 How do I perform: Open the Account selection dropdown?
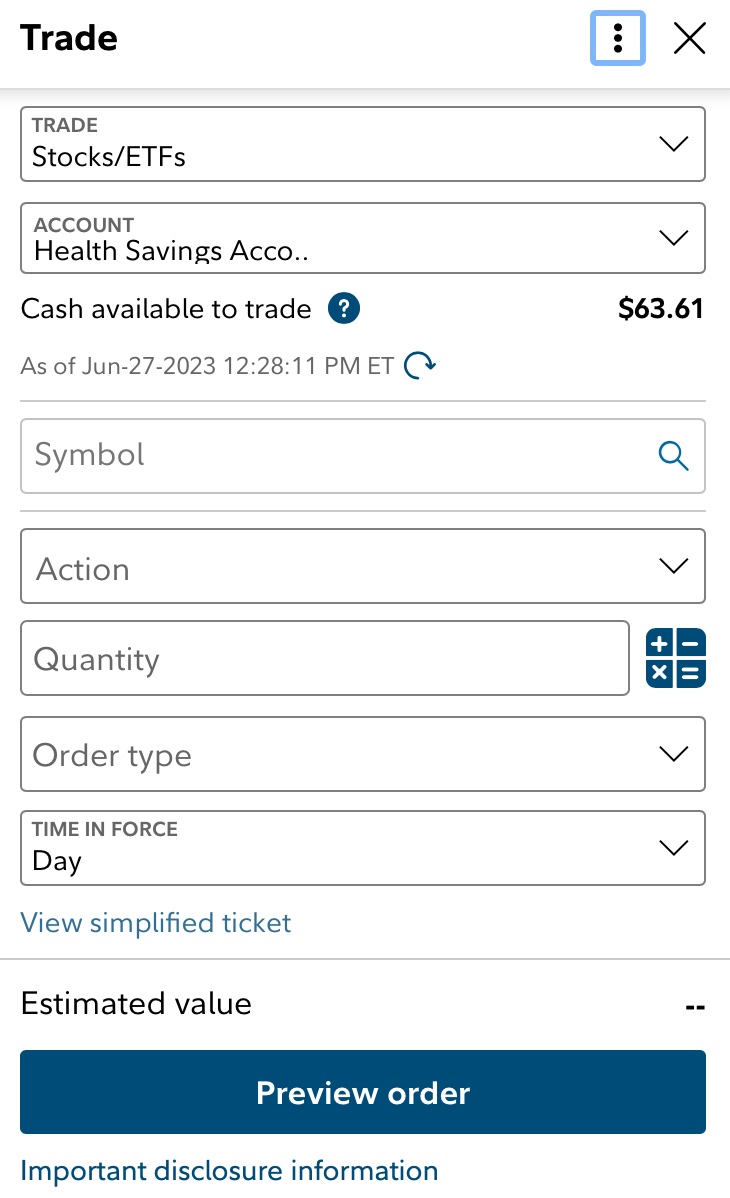[x=363, y=238]
